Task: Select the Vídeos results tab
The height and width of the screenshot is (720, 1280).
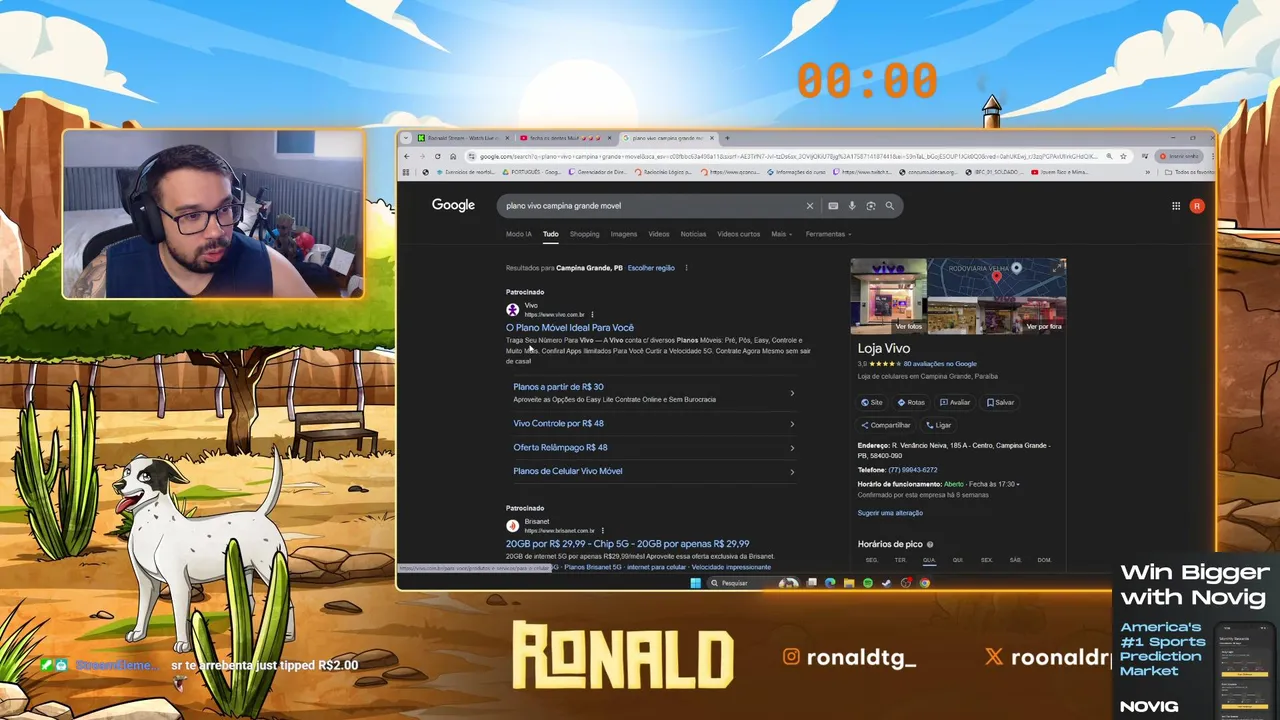Action: (x=659, y=234)
